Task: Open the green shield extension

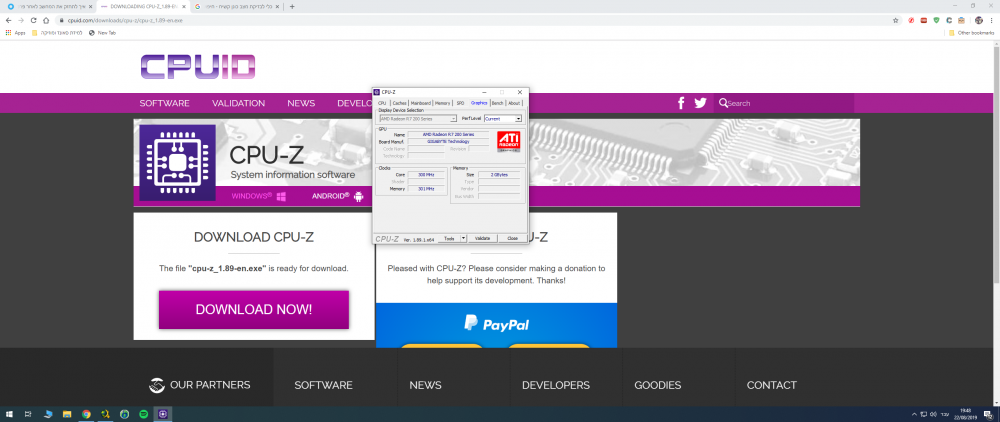Action: coord(936,20)
